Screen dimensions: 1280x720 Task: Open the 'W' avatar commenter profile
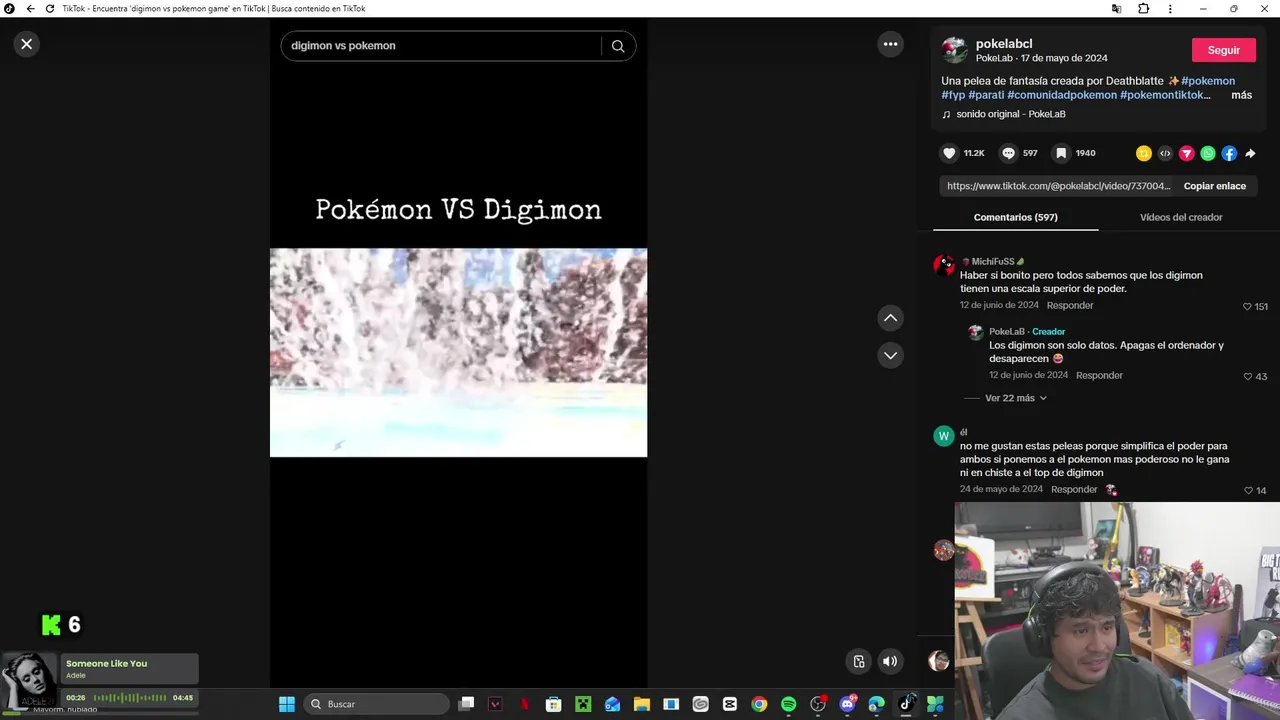pyautogui.click(x=944, y=436)
